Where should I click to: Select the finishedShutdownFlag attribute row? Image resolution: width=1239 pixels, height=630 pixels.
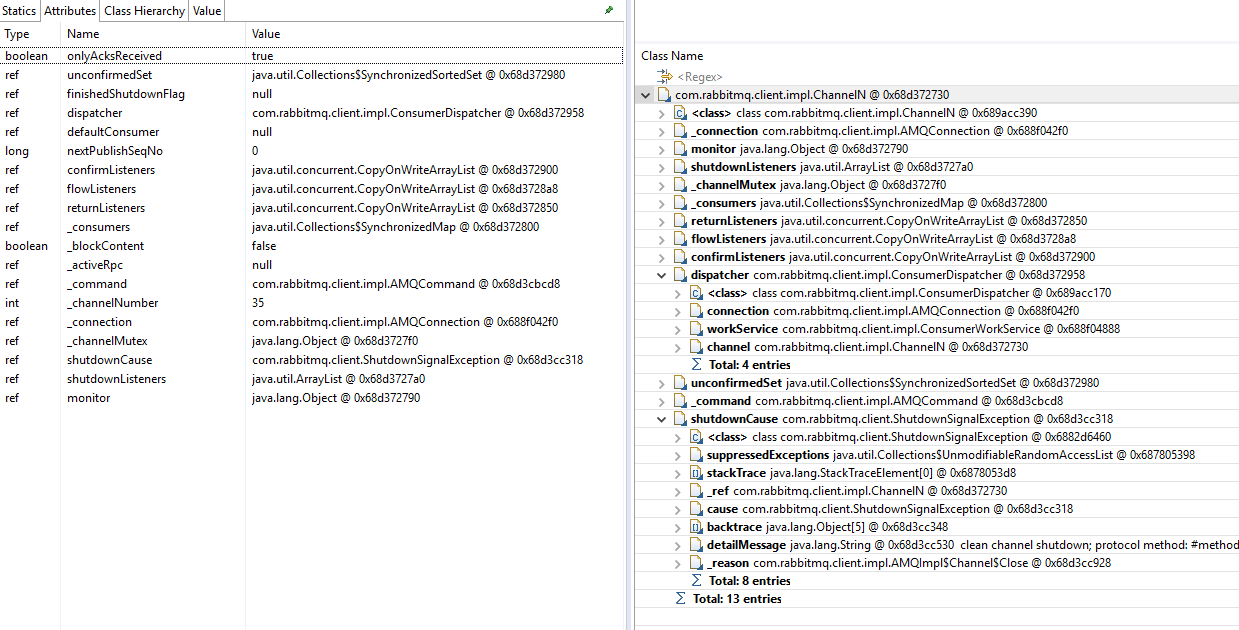pyautogui.click(x=312, y=94)
